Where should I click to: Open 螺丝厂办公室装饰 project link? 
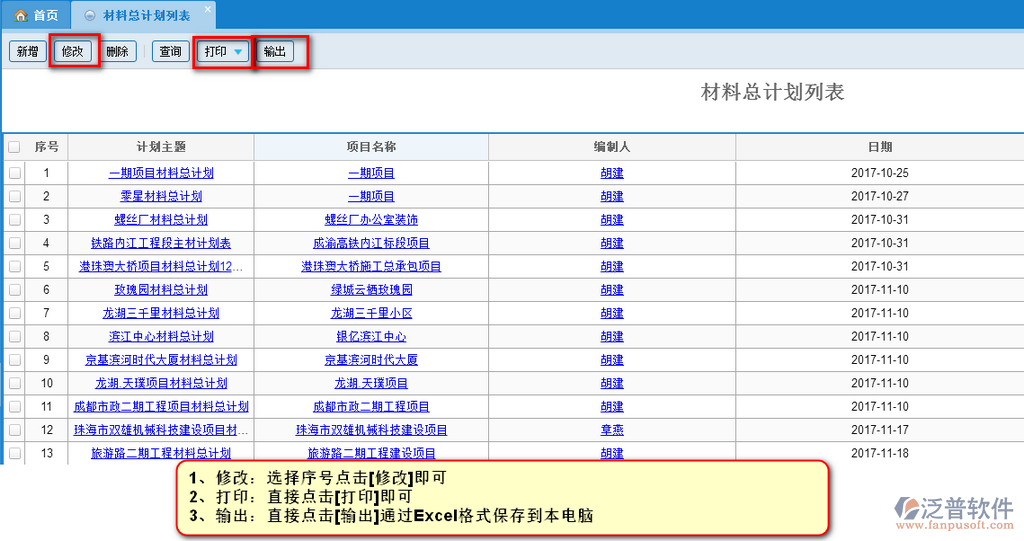(371, 220)
